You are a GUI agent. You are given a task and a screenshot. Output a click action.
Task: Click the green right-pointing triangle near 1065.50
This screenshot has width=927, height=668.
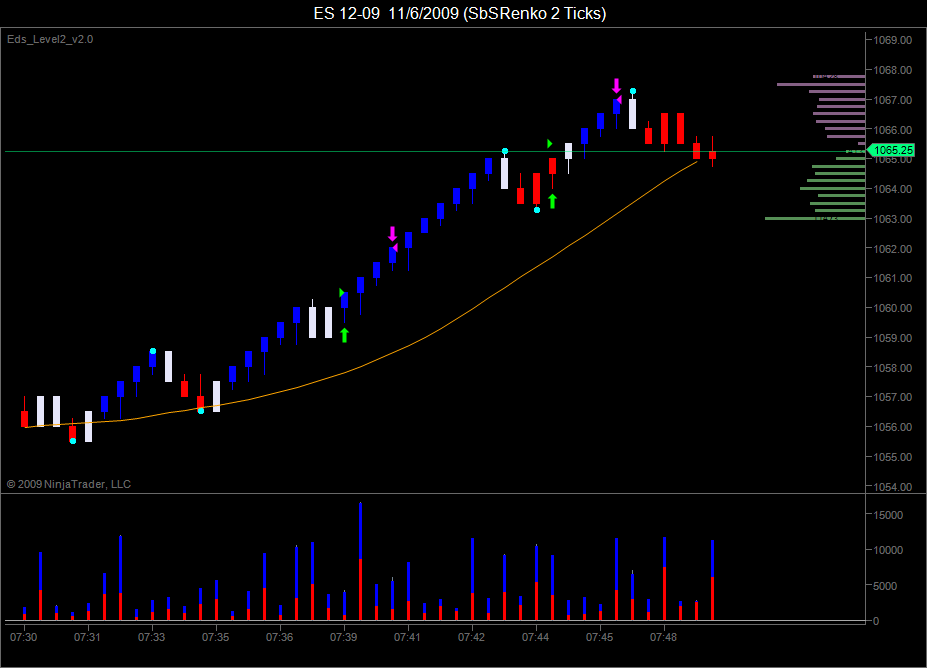(x=550, y=144)
